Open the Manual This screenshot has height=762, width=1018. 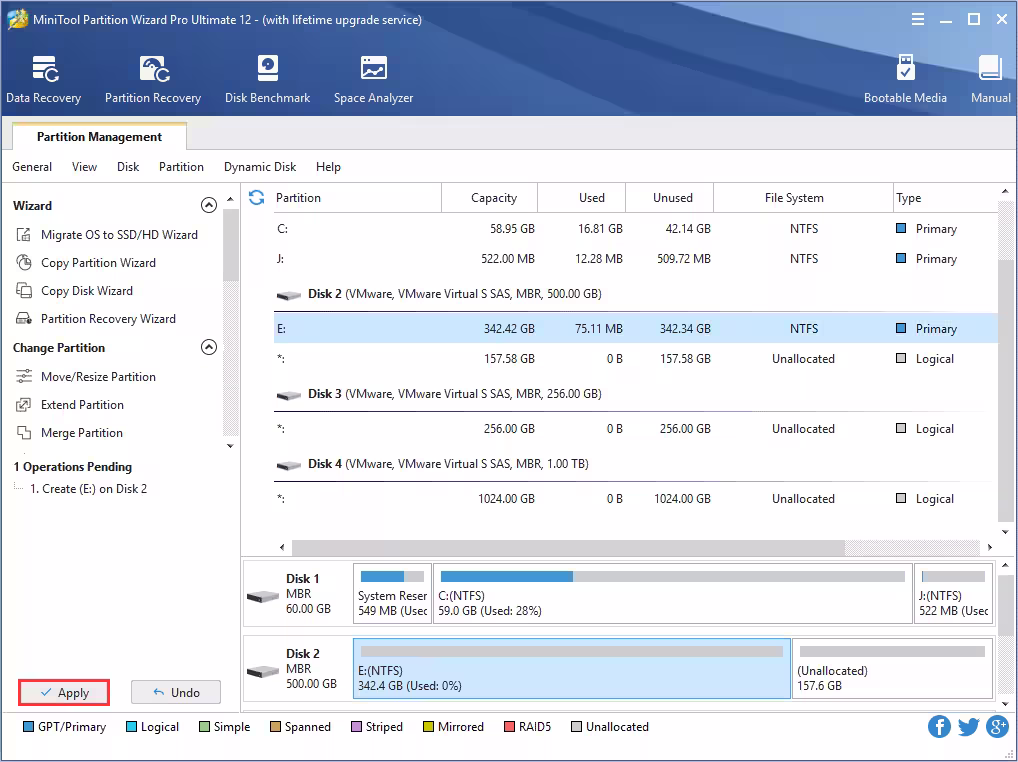pos(991,79)
